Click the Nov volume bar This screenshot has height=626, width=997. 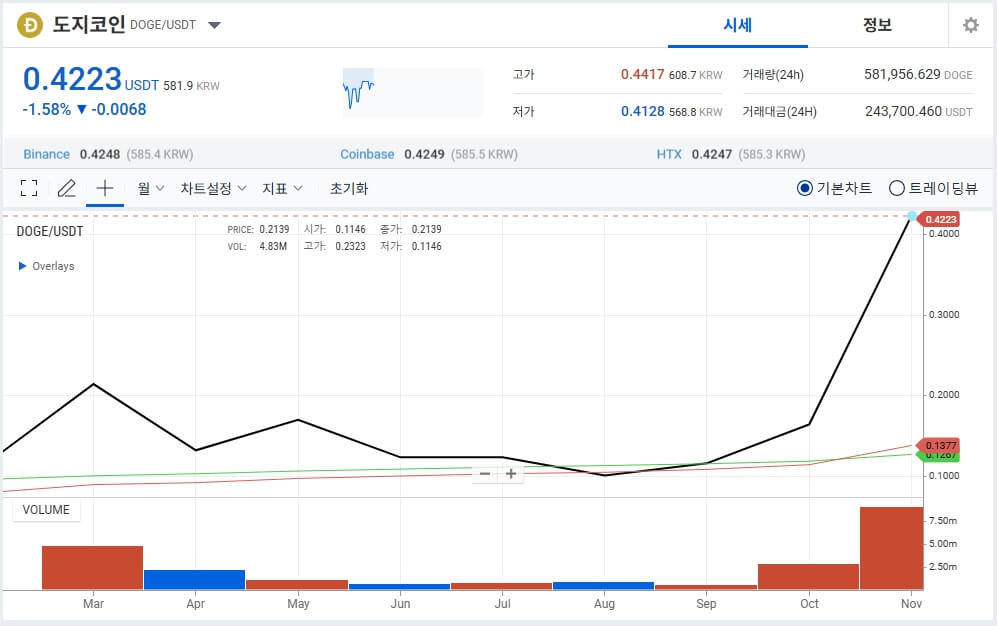tap(891, 548)
